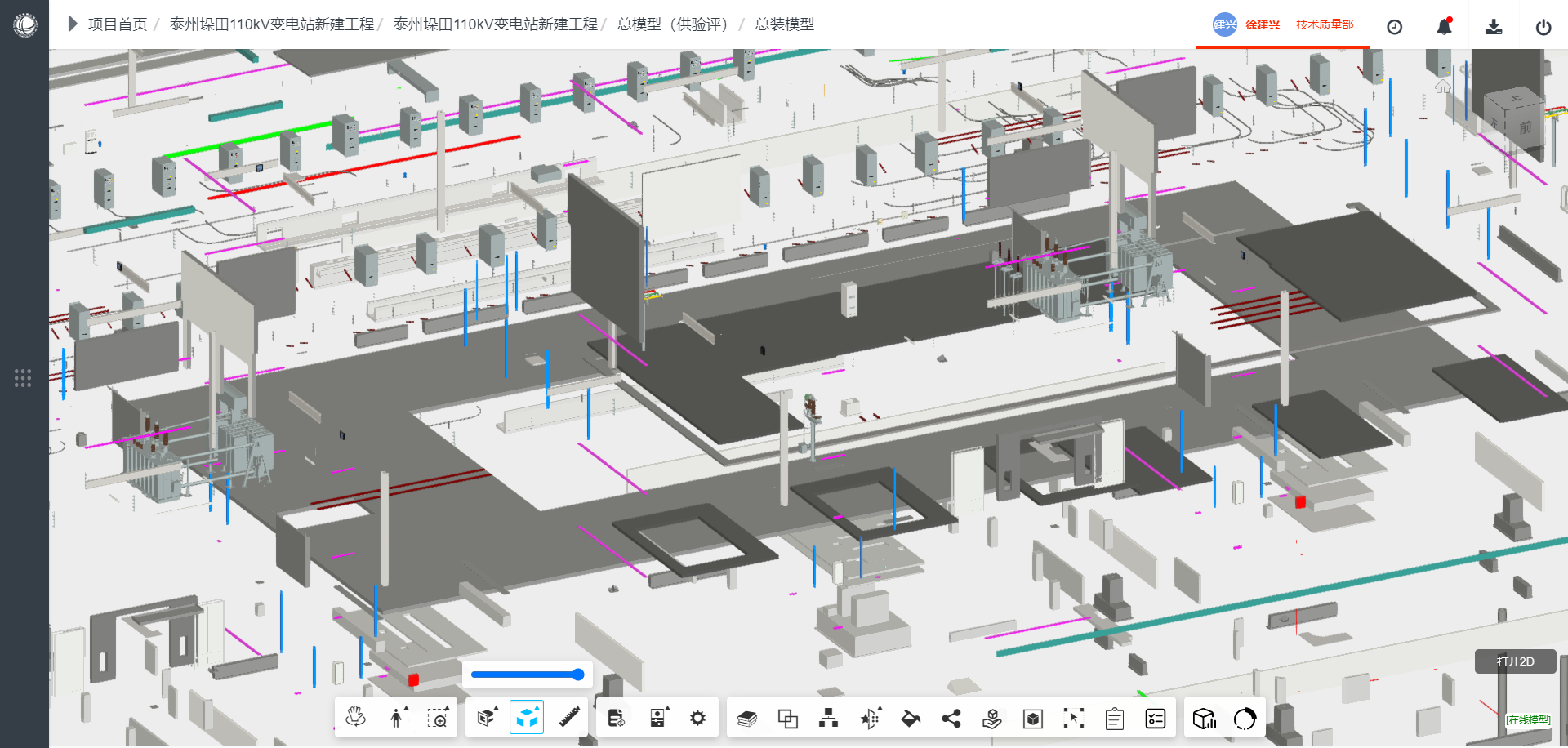The image size is (1568, 748).
Task: Toggle the highlighted blue cube tool
Action: 527,718
